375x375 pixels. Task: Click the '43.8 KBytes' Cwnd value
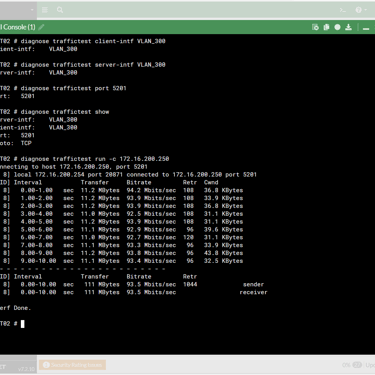223,253
